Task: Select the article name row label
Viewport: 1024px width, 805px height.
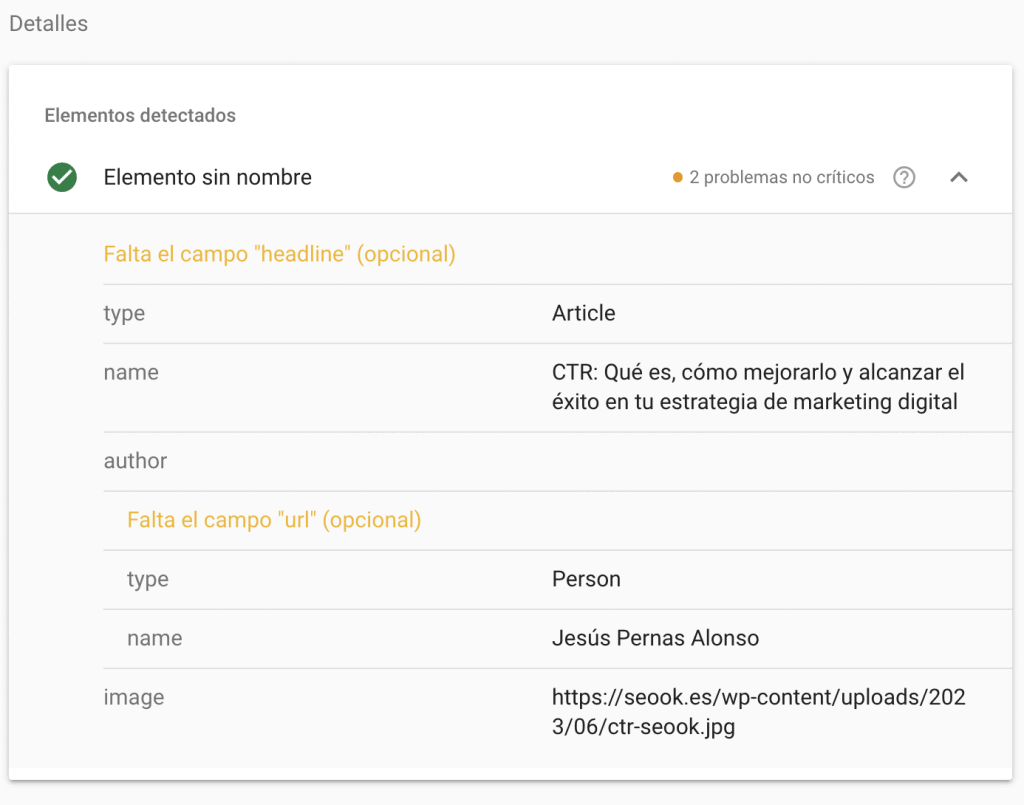Action: coord(131,373)
